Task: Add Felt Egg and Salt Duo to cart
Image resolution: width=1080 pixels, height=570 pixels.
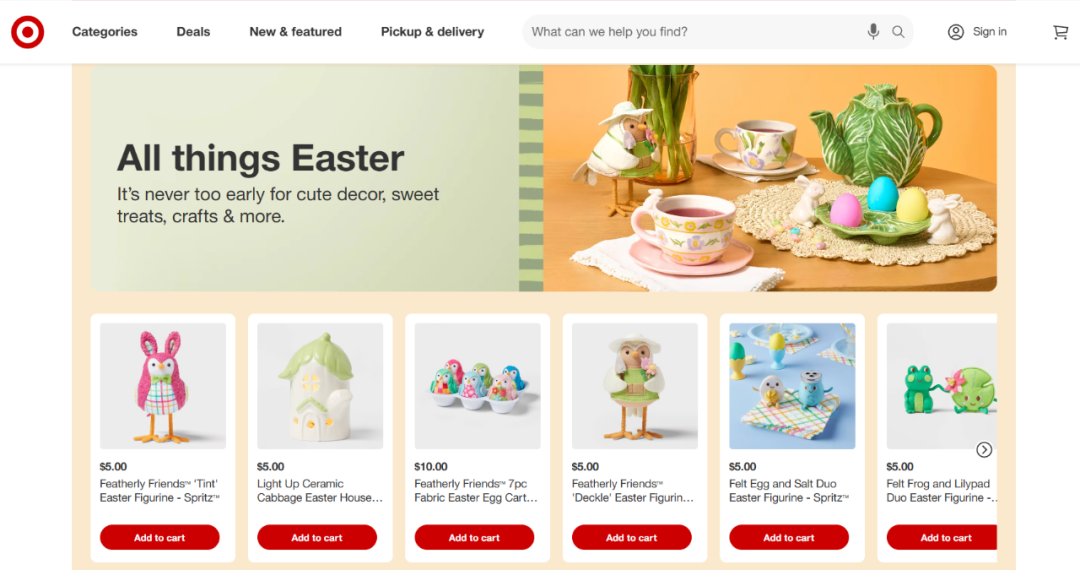Action: point(789,537)
